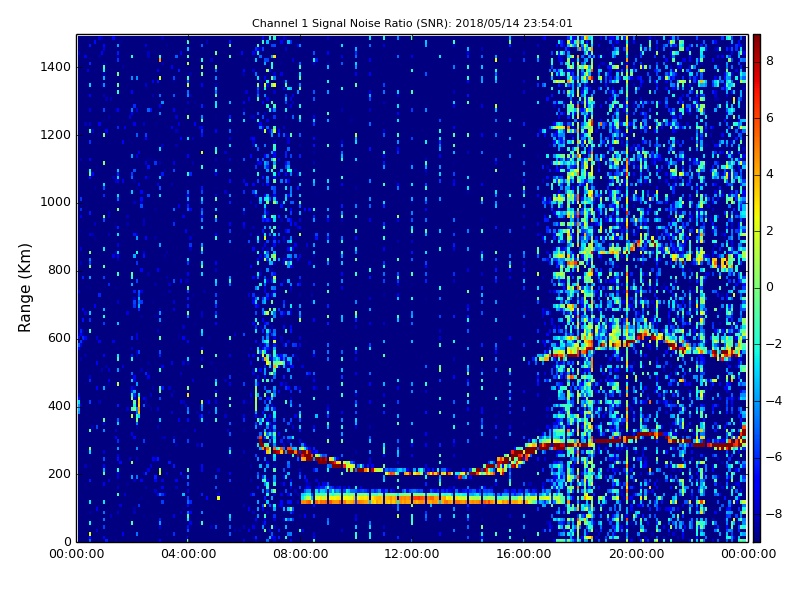Click the colorbar label −6
800x600 pixels.
point(774,457)
